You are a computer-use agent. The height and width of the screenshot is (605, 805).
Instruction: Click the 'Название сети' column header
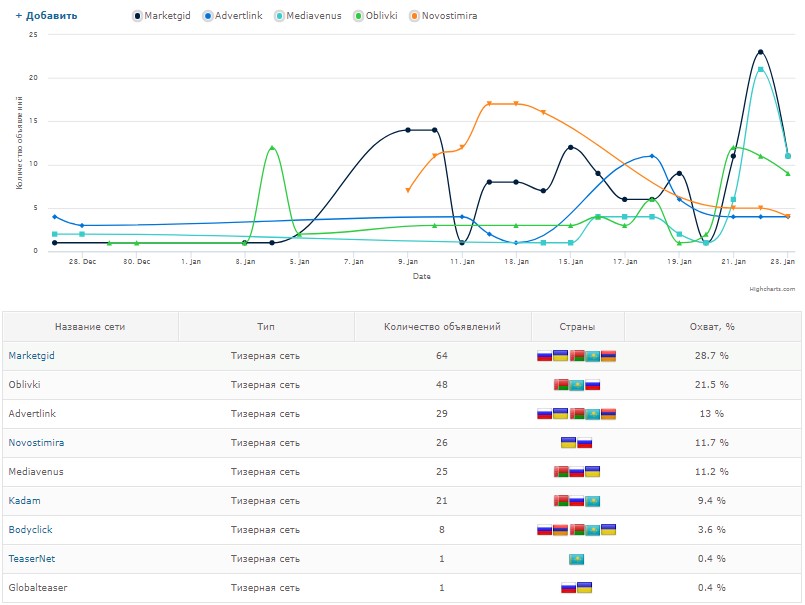pyautogui.click(x=90, y=327)
